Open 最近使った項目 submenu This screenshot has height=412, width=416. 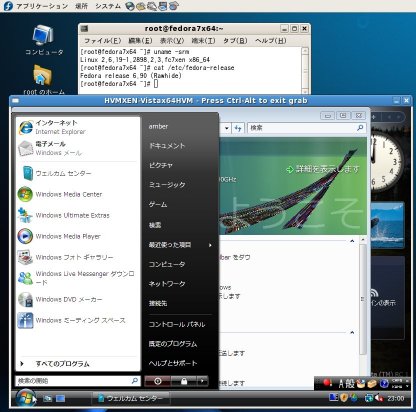[180, 245]
